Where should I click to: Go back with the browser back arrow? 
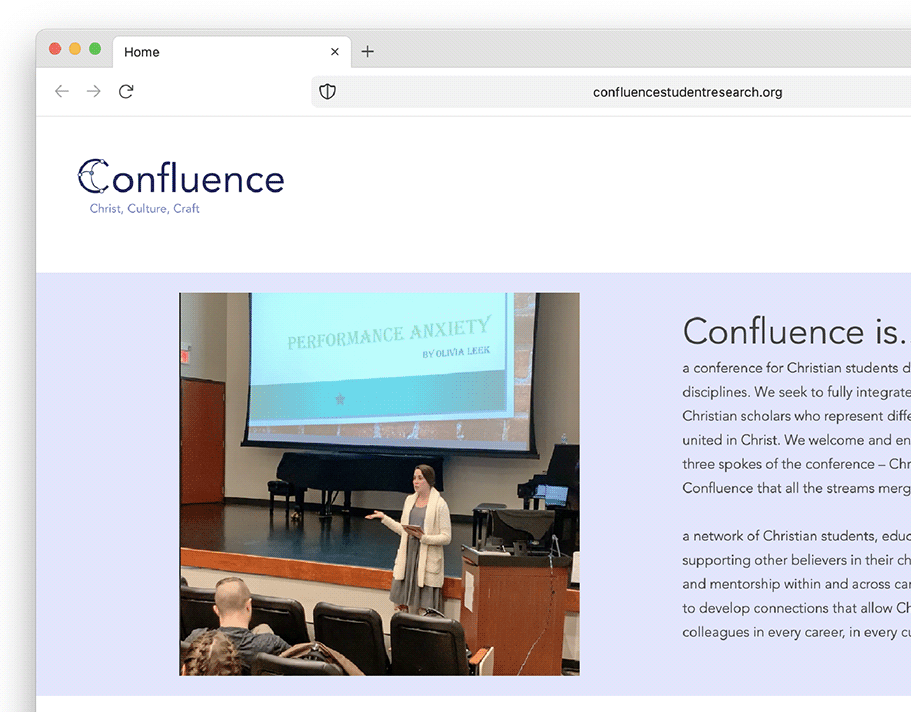[62, 91]
